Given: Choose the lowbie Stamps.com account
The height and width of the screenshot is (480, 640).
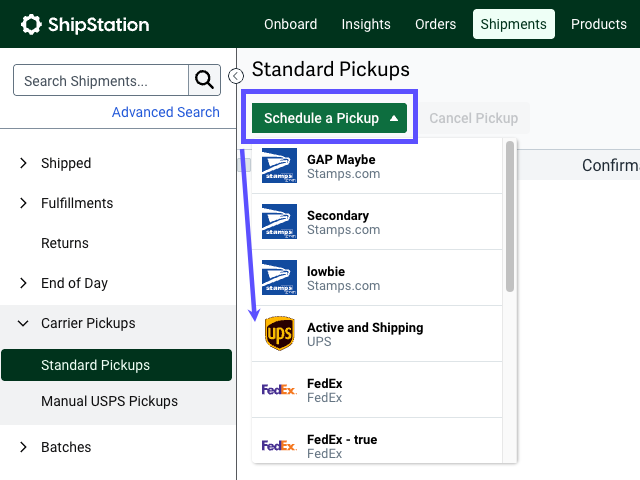Looking at the screenshot, I should point(377,278).
